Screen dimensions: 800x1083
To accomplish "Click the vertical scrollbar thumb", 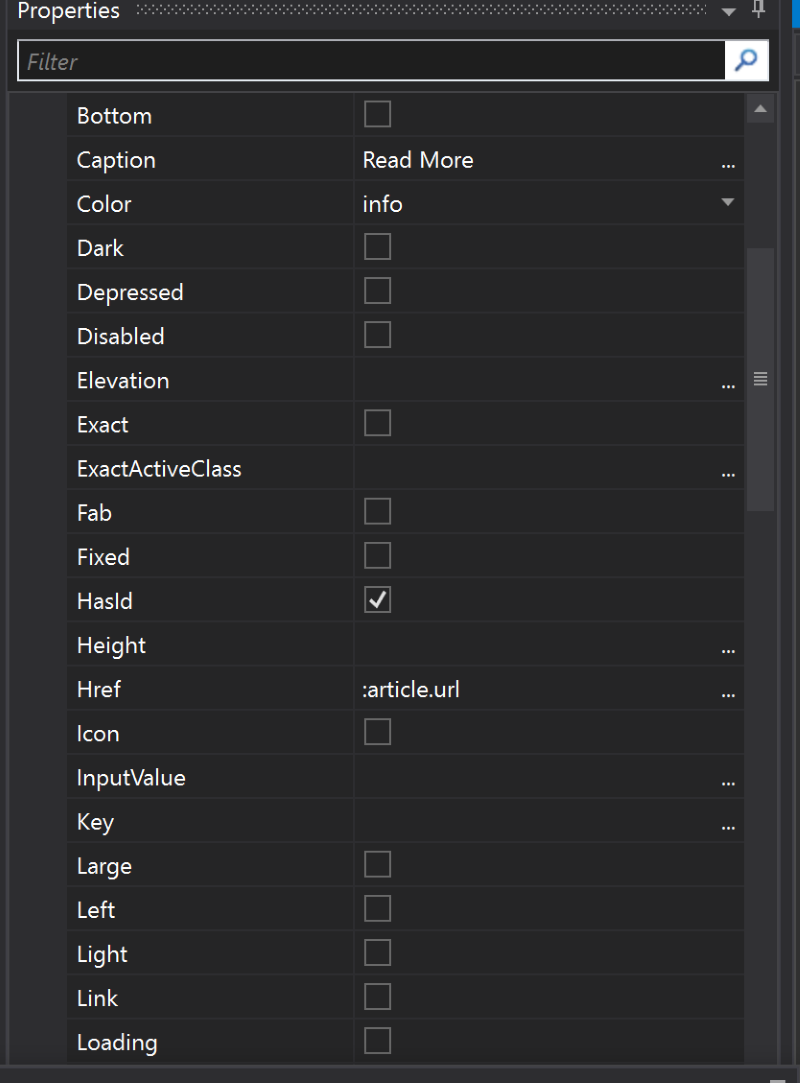I will coord(760,379).
